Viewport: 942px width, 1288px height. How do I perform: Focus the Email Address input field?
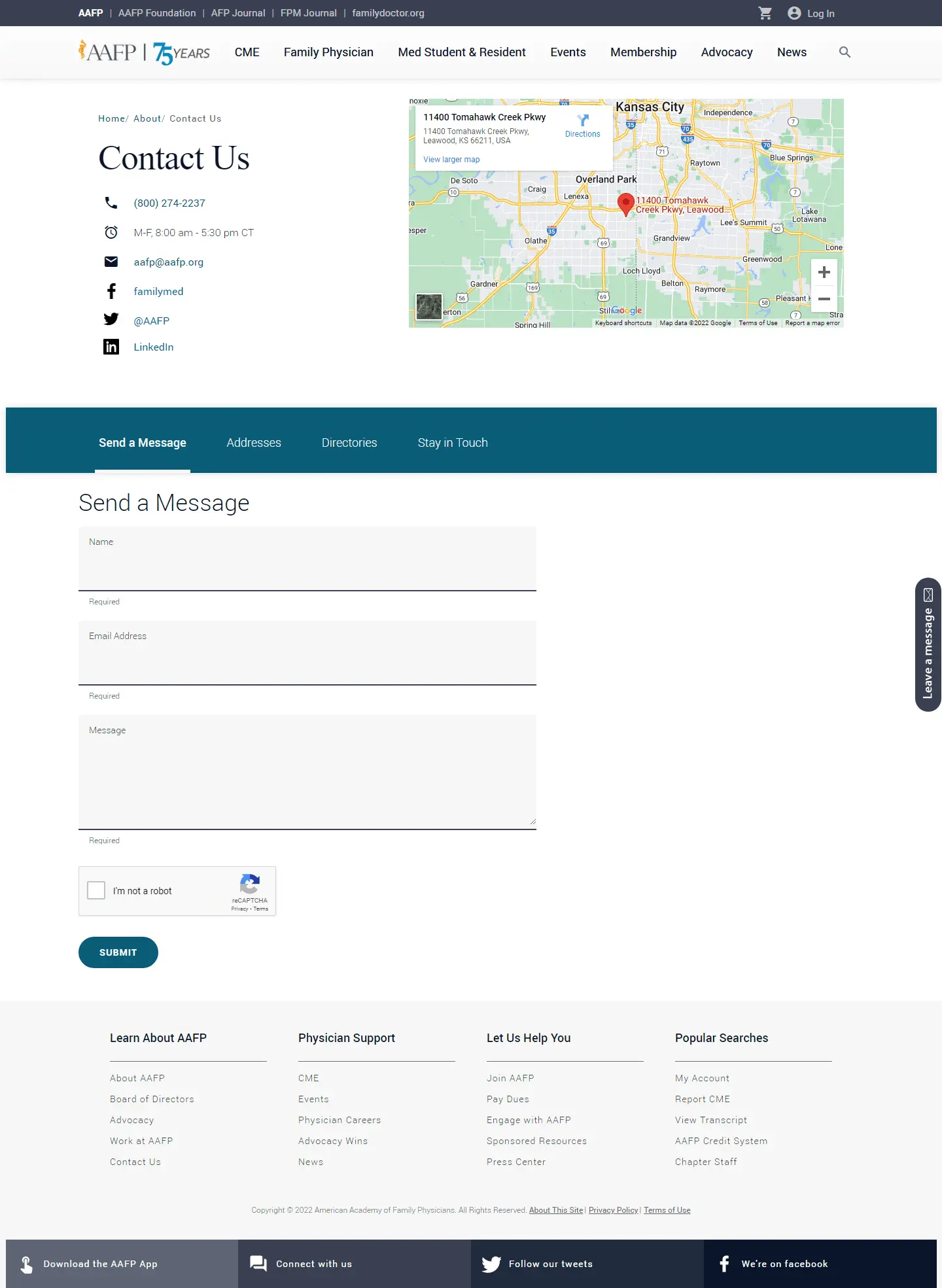click(x=307, y=653)
